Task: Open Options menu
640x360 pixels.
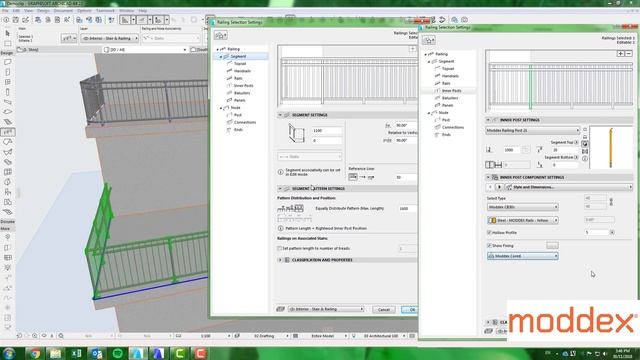Action: click(84, 11)
